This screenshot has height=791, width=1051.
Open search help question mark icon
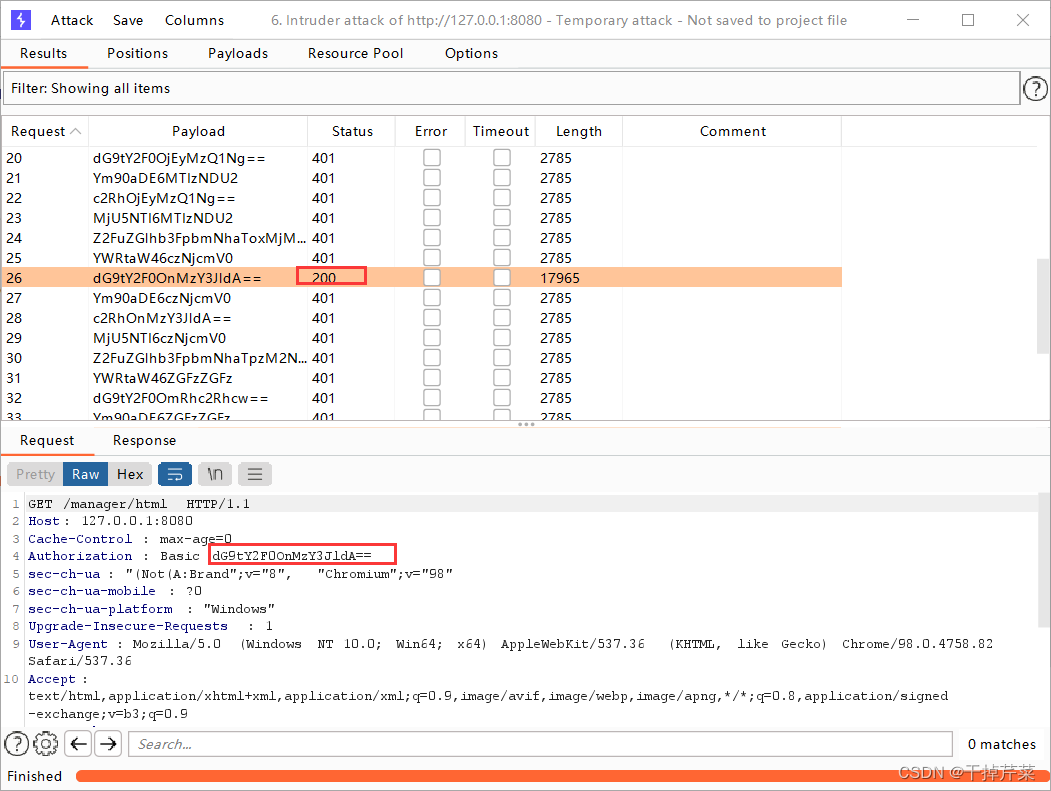click(17, 743)
